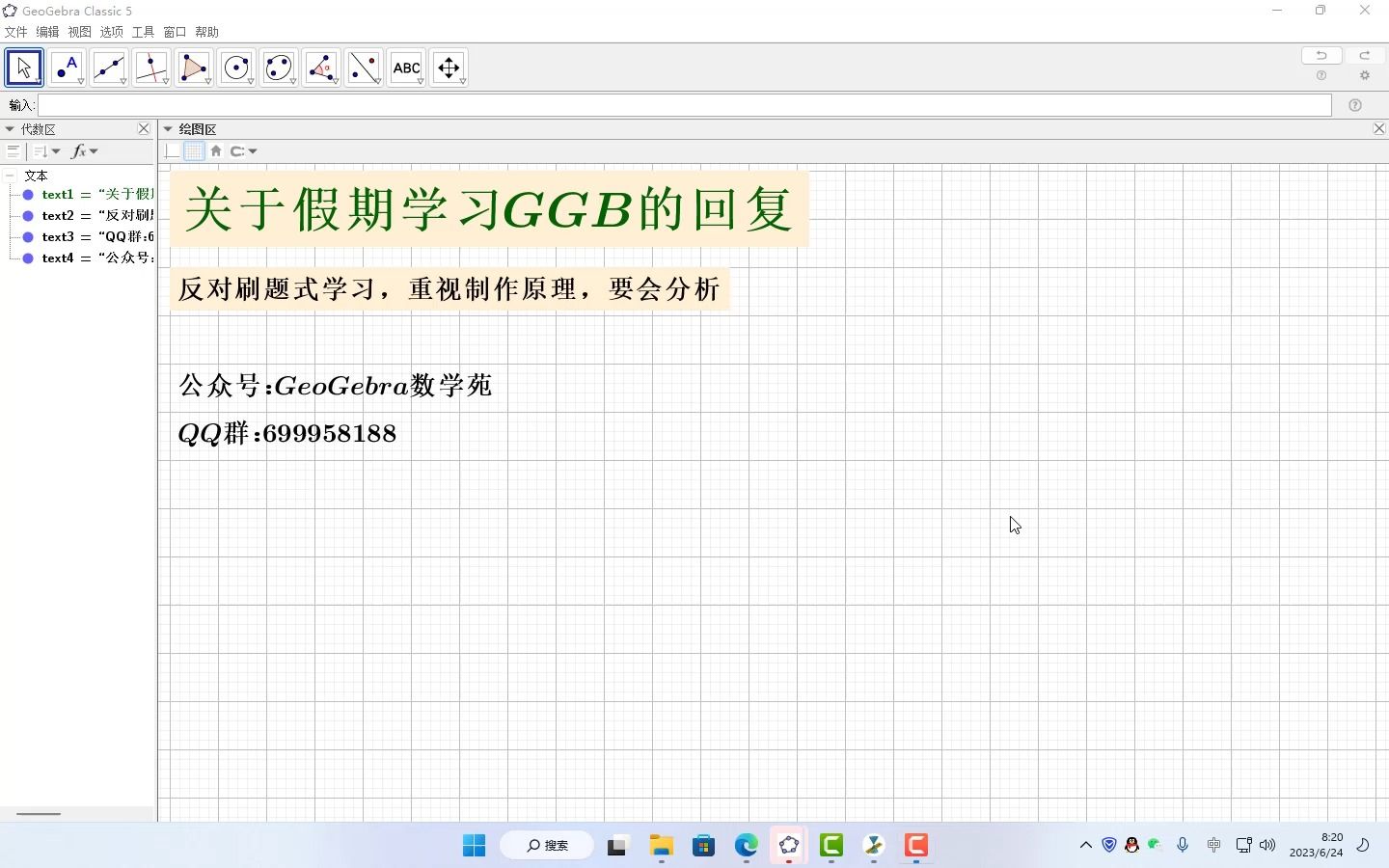
Task: Open input bar help icon
Action: pos(1355,105)
